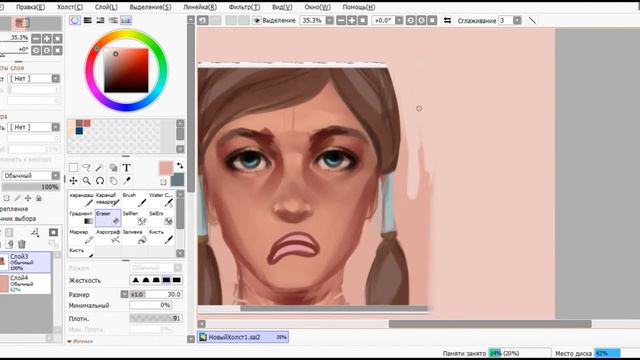This screenshot has height=360, width=640.
Task: Select the Text tool
Action: 127,168
